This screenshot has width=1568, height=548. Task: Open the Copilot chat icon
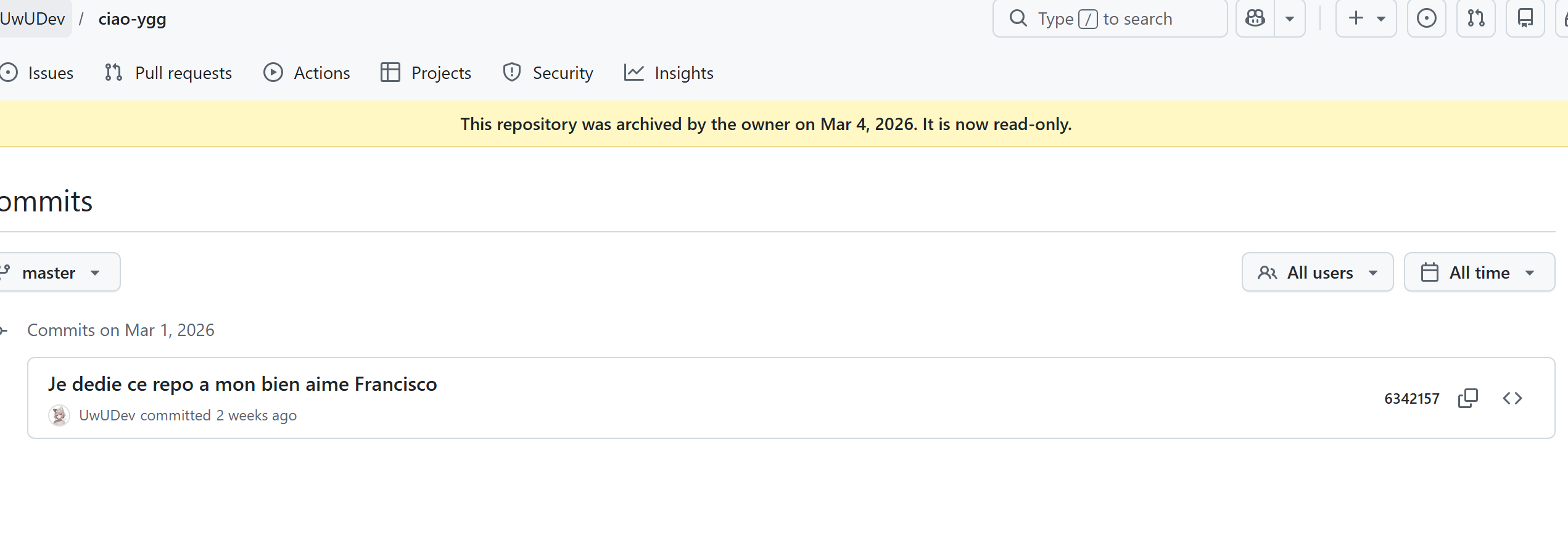1255,18
